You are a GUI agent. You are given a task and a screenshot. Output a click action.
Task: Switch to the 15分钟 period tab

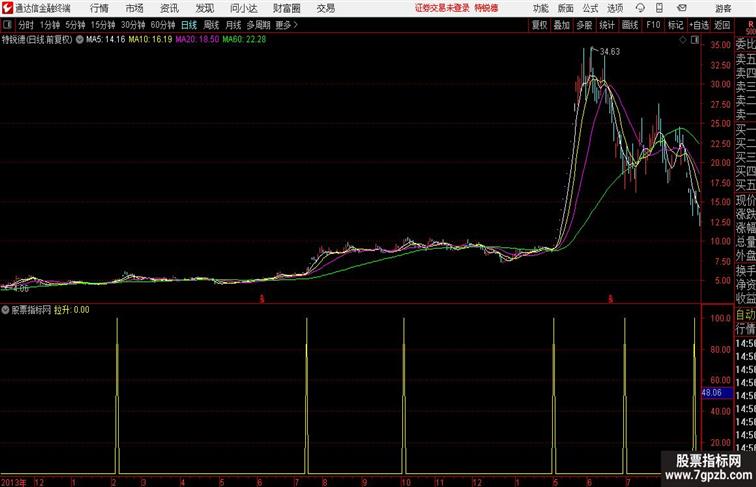pyautogui.click(x=103, y=25)
